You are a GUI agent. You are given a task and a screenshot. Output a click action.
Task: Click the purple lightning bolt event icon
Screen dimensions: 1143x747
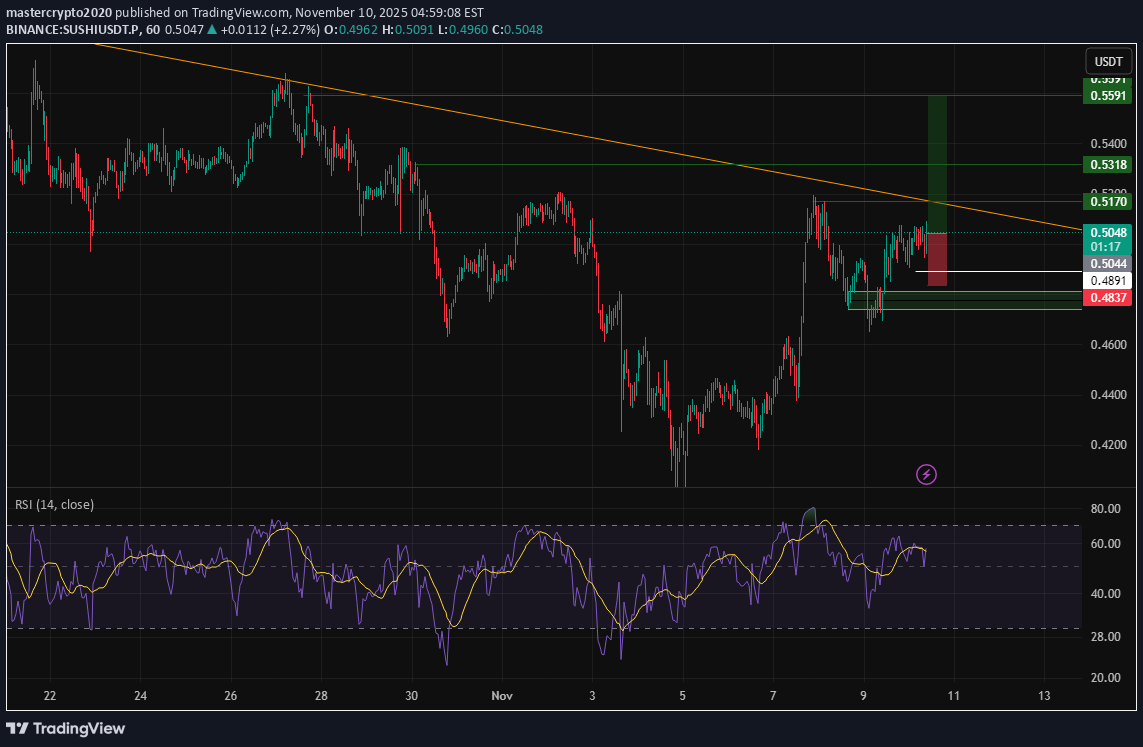pyautogui.click(x=927, y=474)
